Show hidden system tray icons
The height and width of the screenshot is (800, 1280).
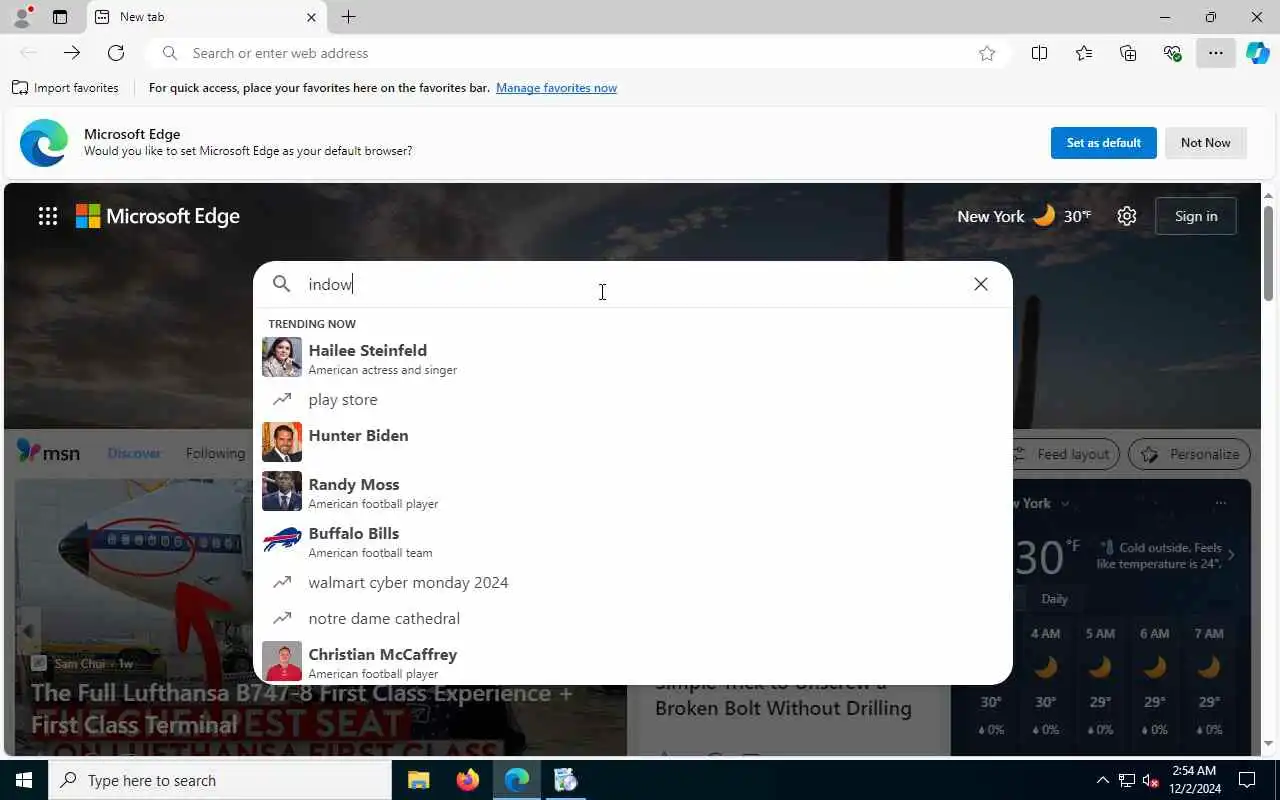(1102, 780)
